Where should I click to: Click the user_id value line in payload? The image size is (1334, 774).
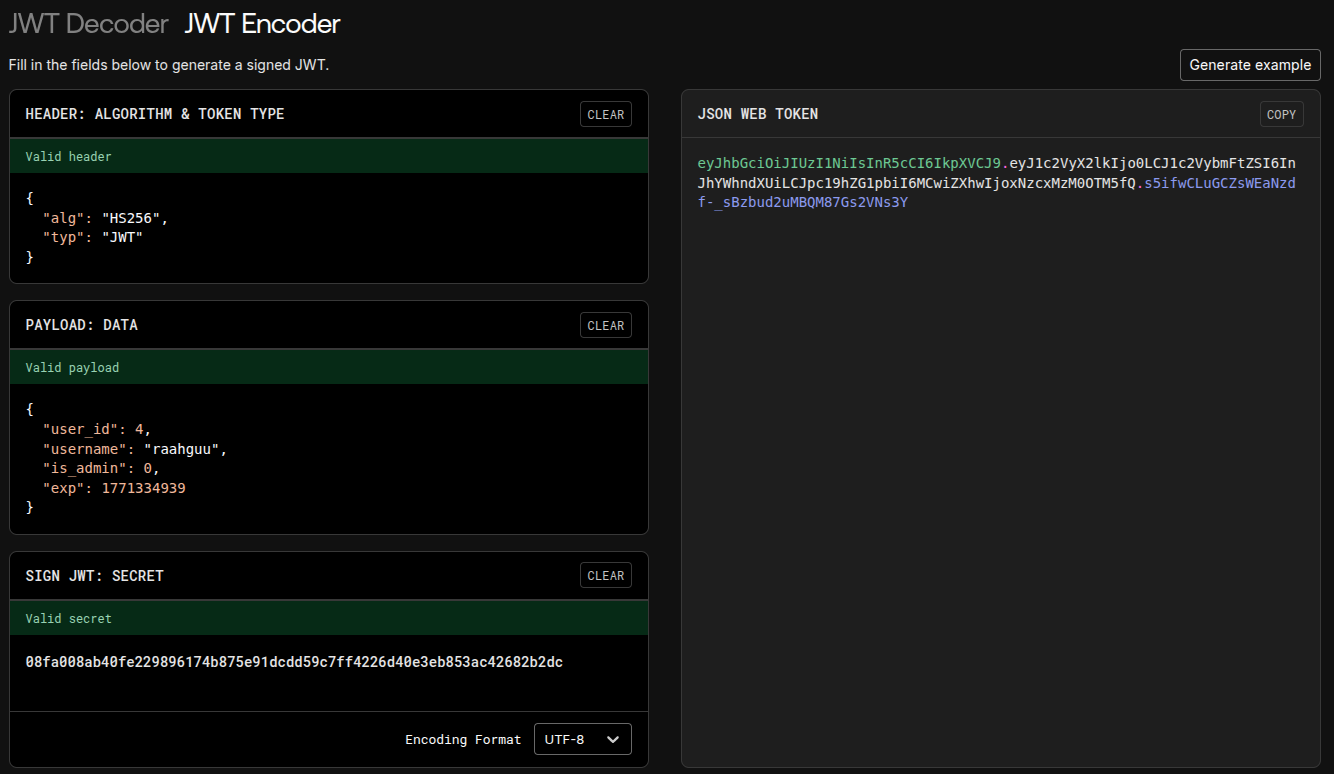[139, 429]
